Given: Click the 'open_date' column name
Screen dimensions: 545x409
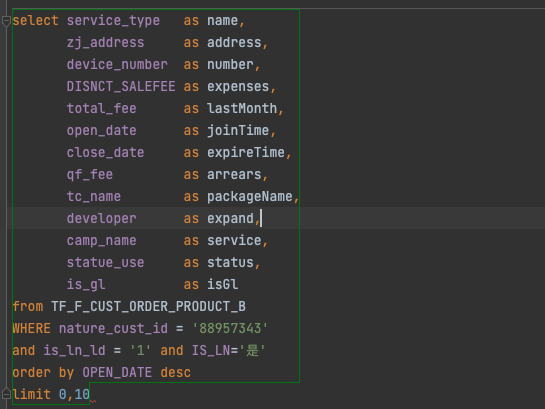Looking at the screenshot, I should tap(101, 131).
